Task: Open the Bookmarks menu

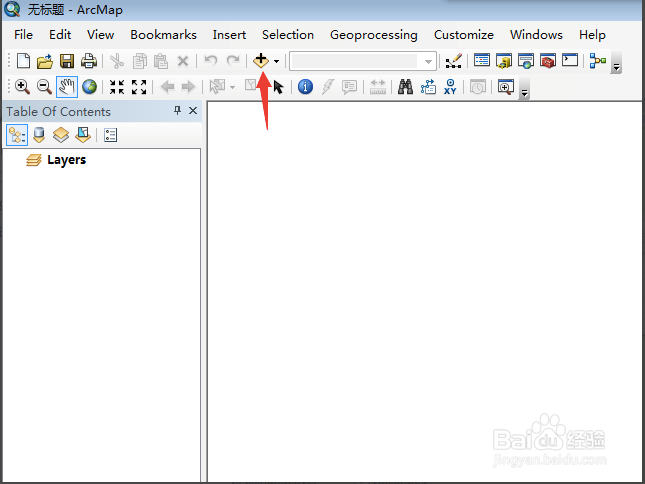Action: (163, 35)
